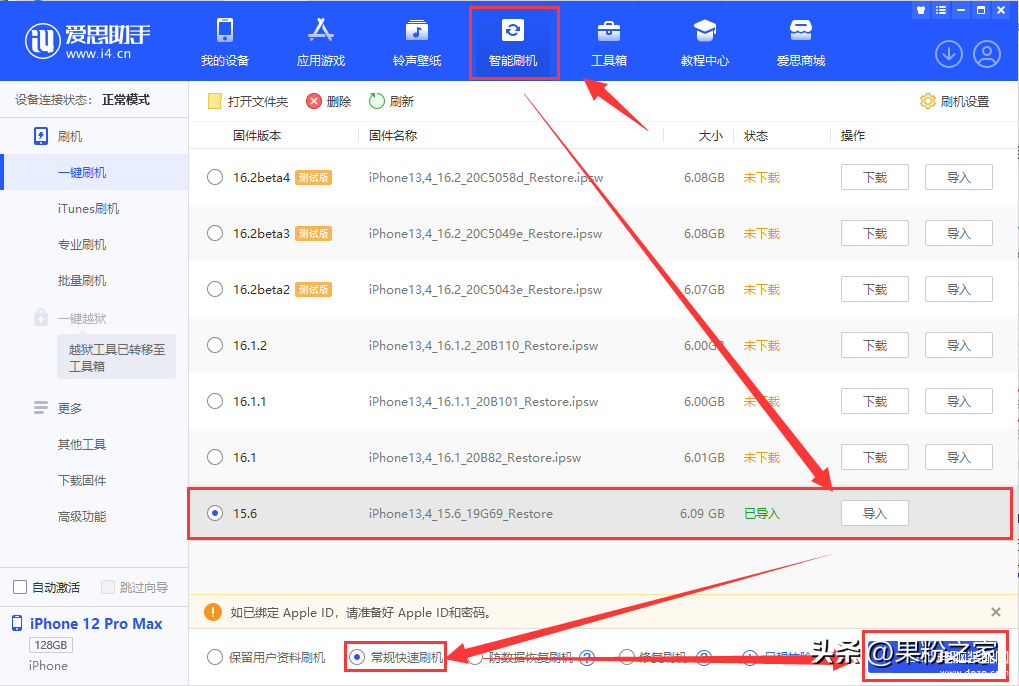Collapse the 刷机 sidebar section
This screenshot has width=1019, height=686.
(70, 136)
